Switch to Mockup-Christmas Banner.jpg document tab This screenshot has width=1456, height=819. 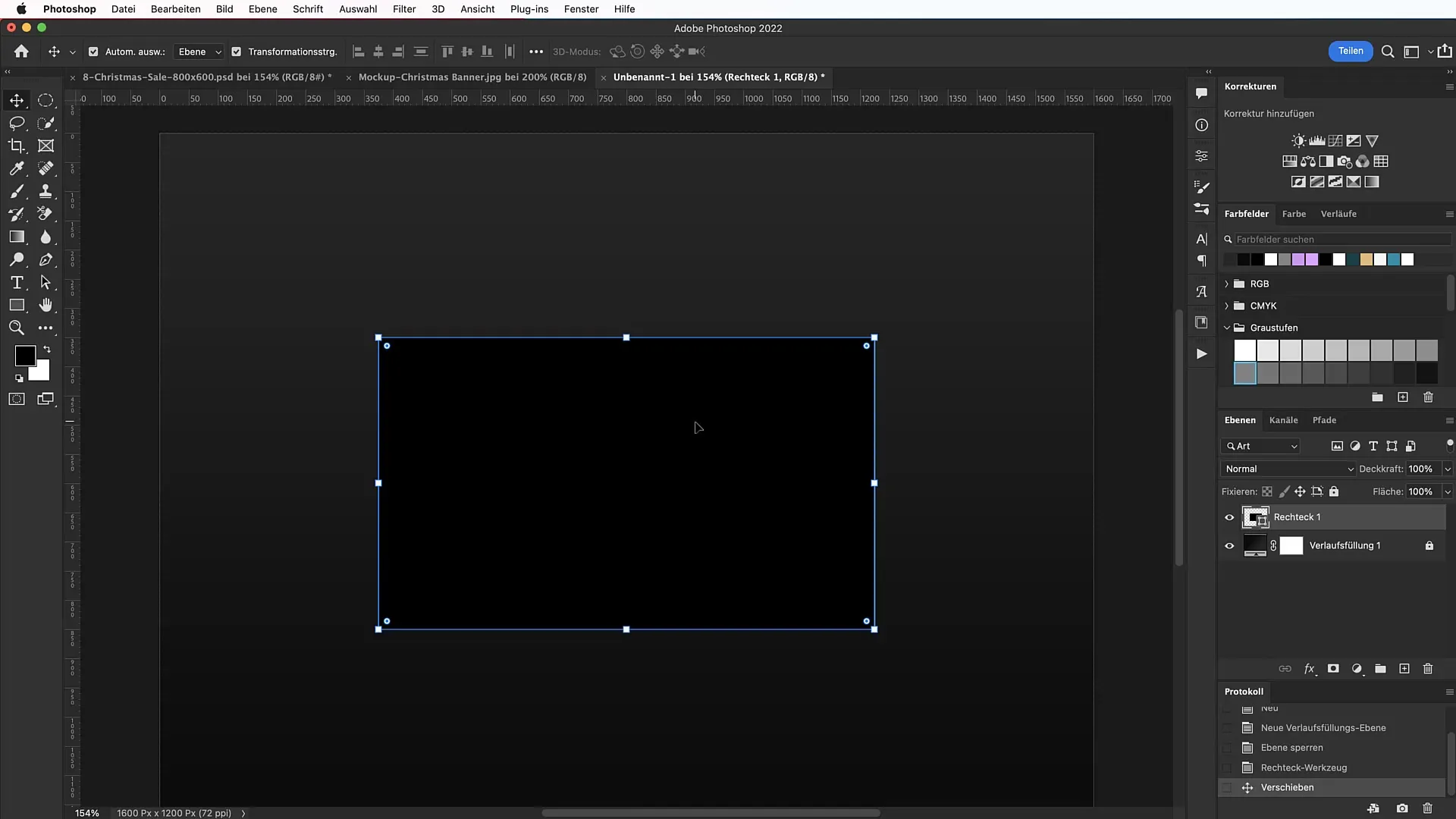pos(472,77)
